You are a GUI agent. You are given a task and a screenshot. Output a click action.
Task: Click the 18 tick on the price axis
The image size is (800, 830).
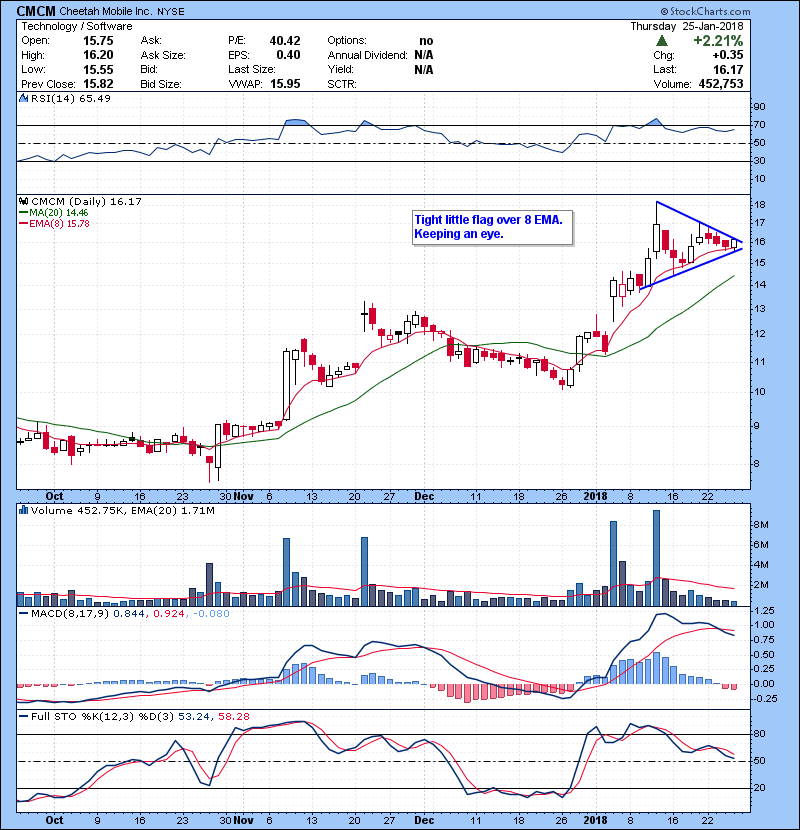[759, 204]
